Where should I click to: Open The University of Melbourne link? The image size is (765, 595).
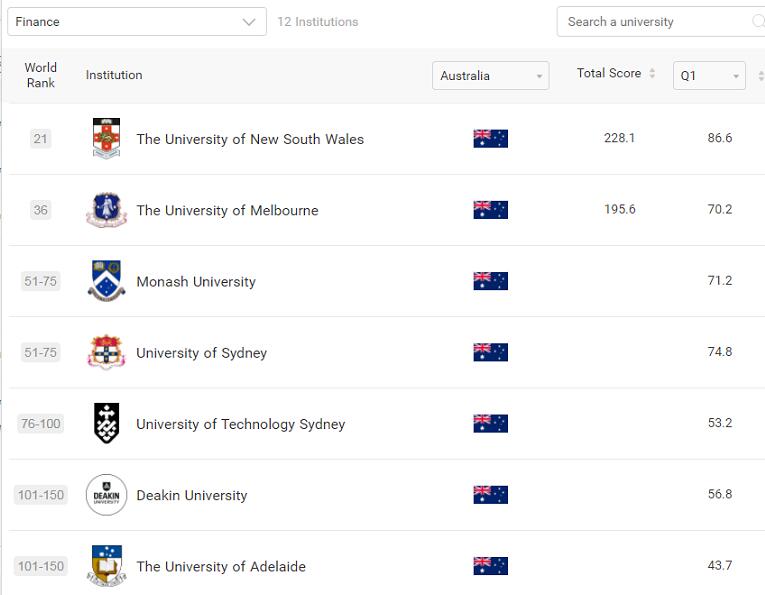(227, 210)
